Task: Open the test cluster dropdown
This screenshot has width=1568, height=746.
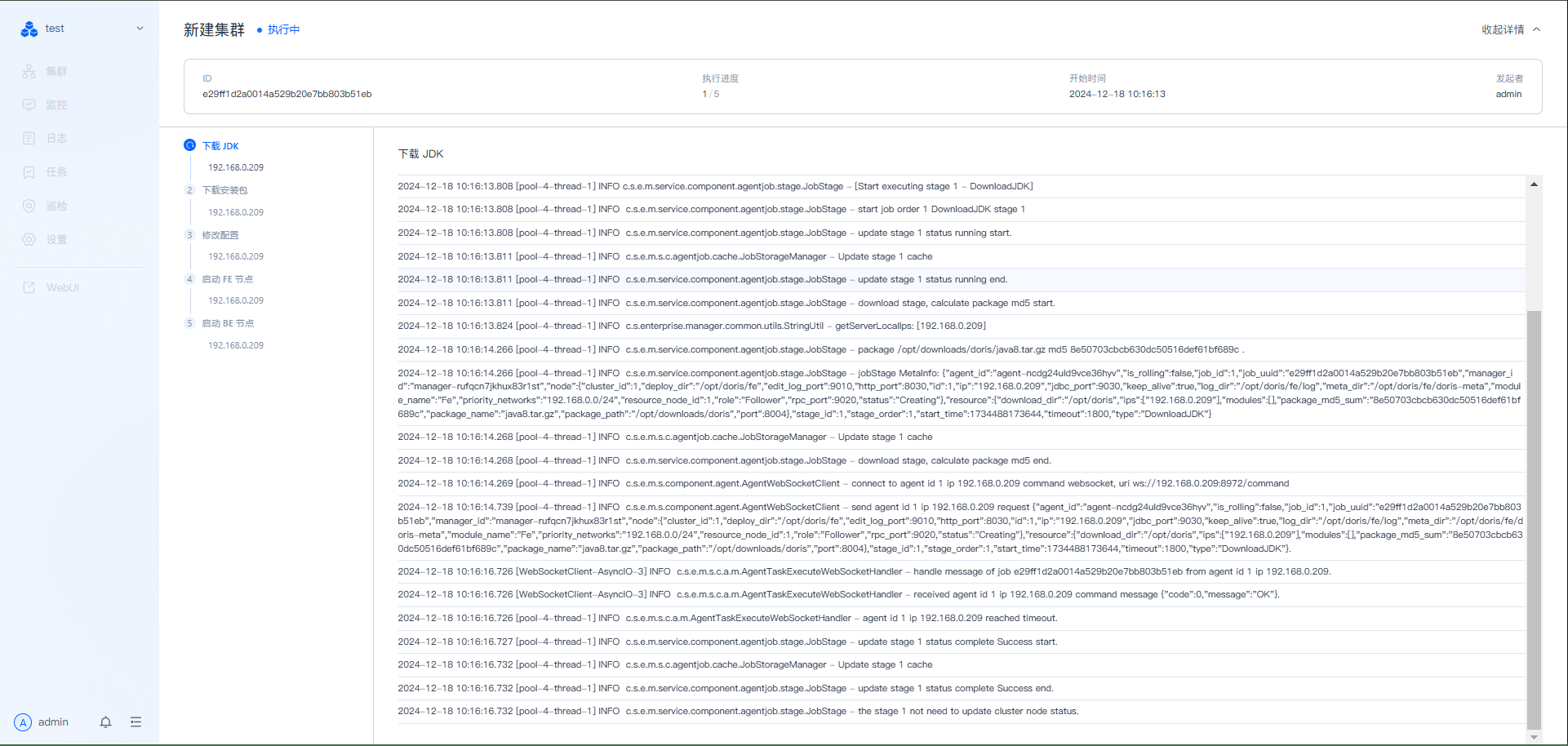Action: tap(140, 29)
